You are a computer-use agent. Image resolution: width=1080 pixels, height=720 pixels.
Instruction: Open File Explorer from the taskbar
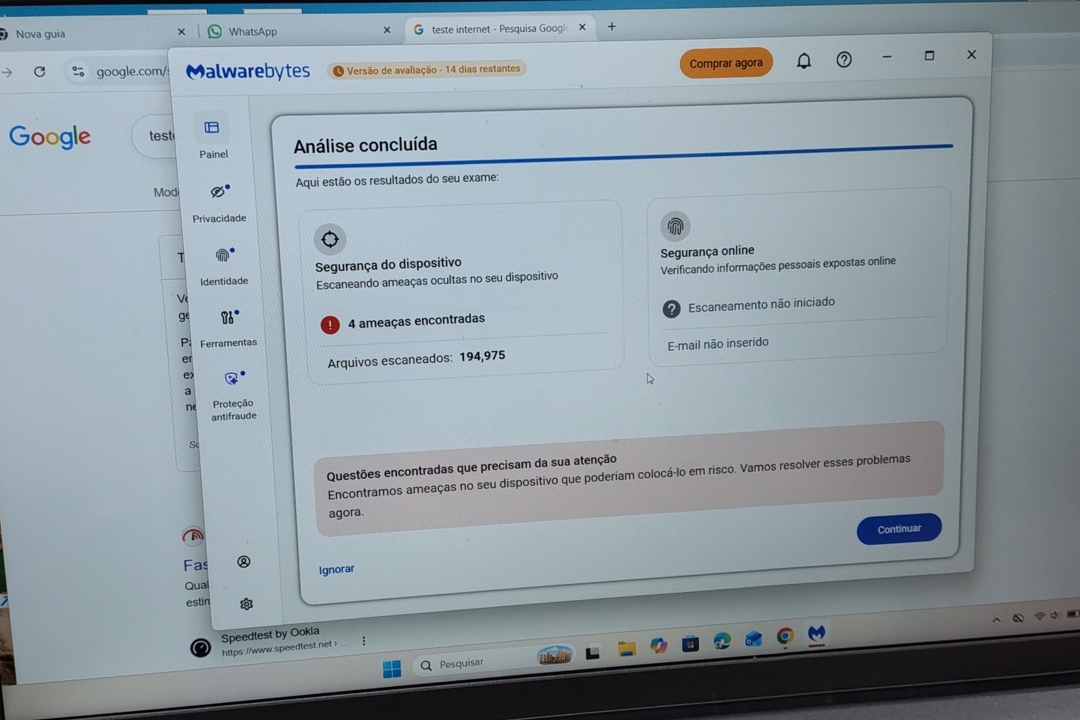(626, 648)
